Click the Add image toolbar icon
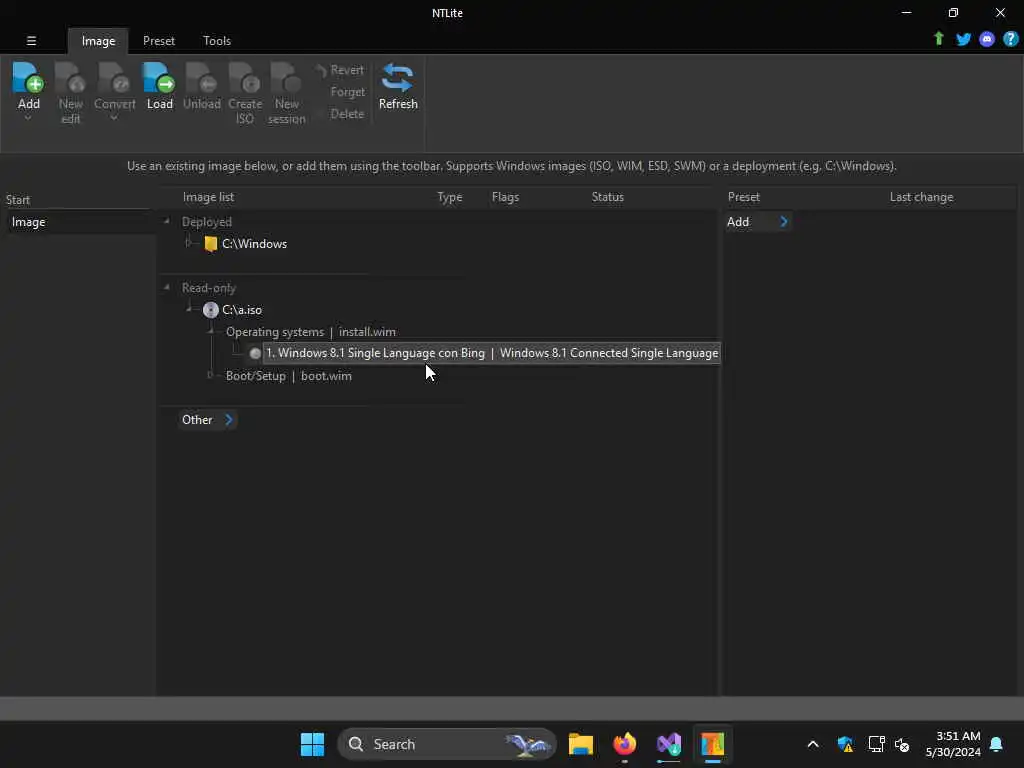 tap(28, 78)
